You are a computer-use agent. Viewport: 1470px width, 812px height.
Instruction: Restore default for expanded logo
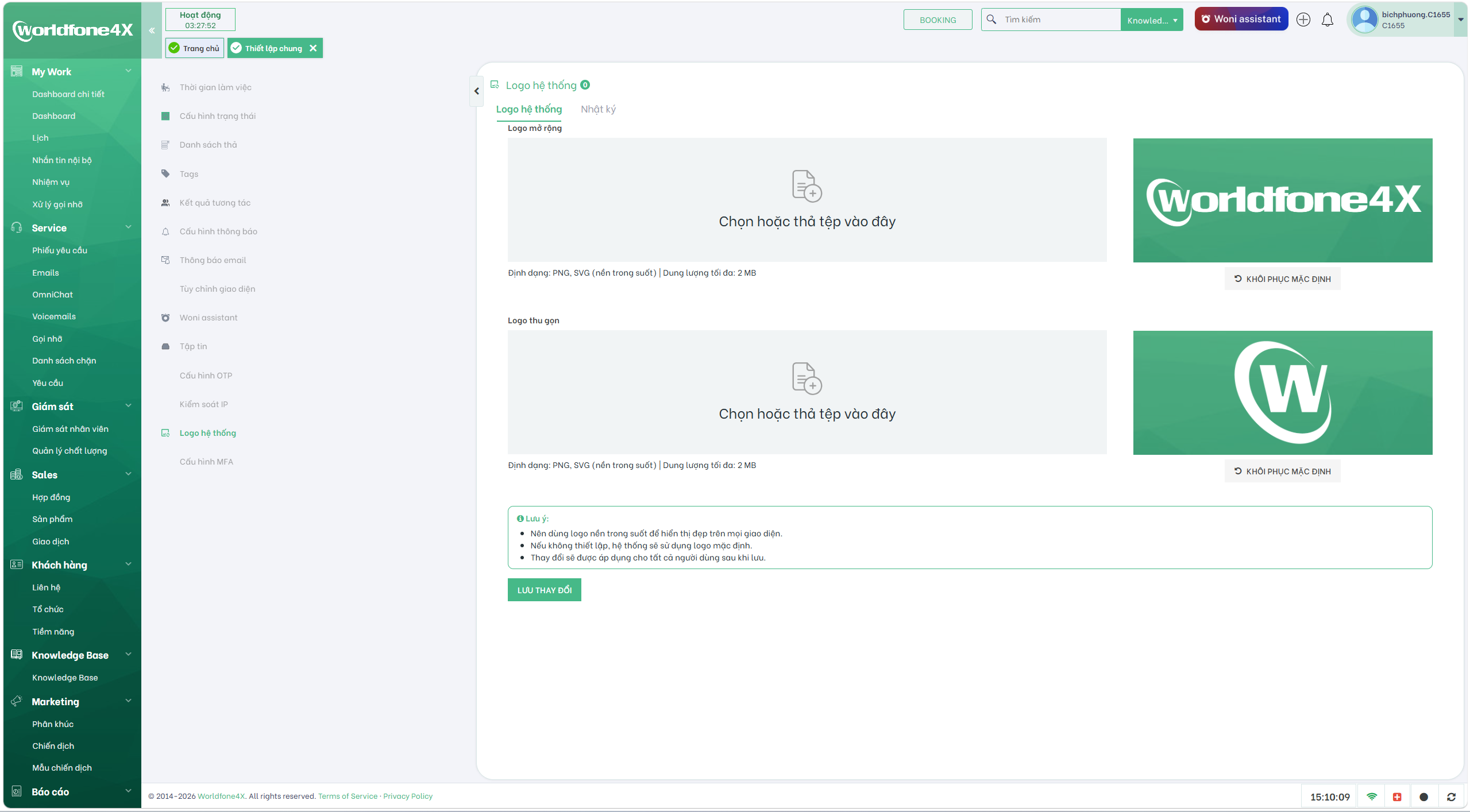coord(1282,279)
